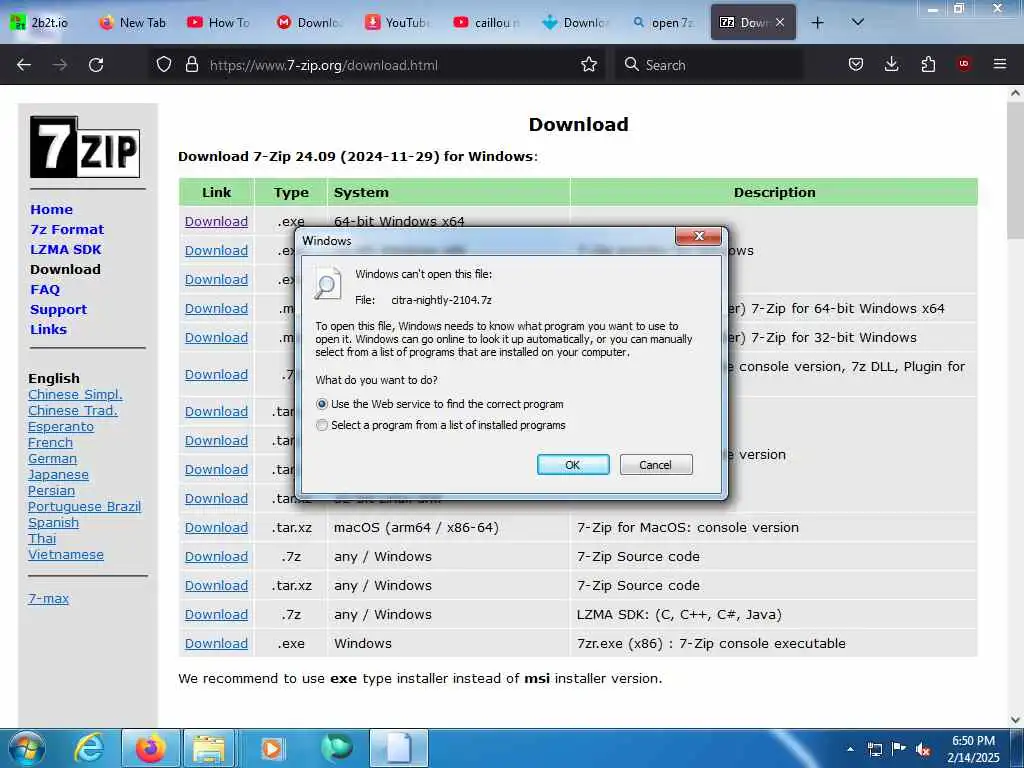Go back with the browser back arrow
This screenshot has width=1024, height=768.
24,65
